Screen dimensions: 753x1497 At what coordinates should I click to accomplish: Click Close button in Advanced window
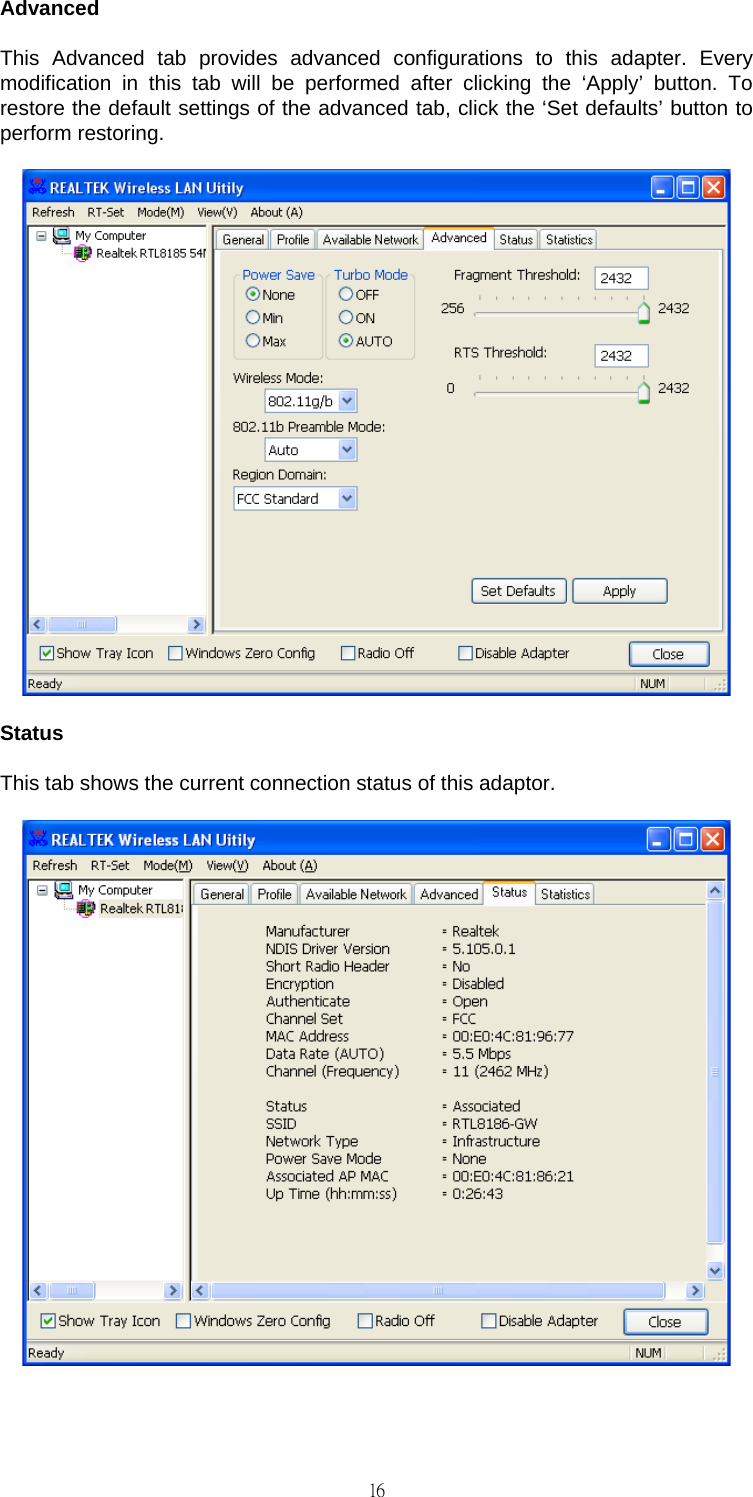669,654
